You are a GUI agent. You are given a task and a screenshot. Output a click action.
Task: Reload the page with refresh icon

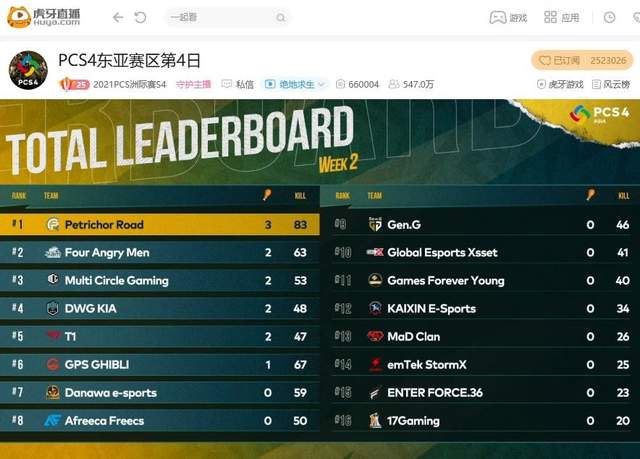[140, 18]
